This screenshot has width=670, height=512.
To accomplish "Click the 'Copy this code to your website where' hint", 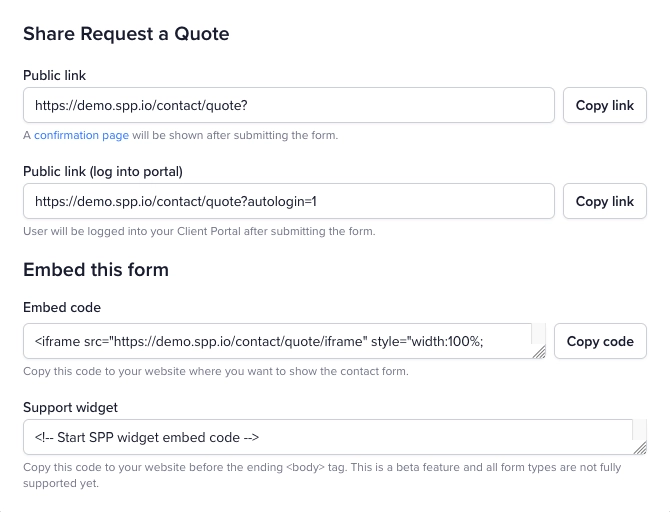I will click(x=216, y=371).
